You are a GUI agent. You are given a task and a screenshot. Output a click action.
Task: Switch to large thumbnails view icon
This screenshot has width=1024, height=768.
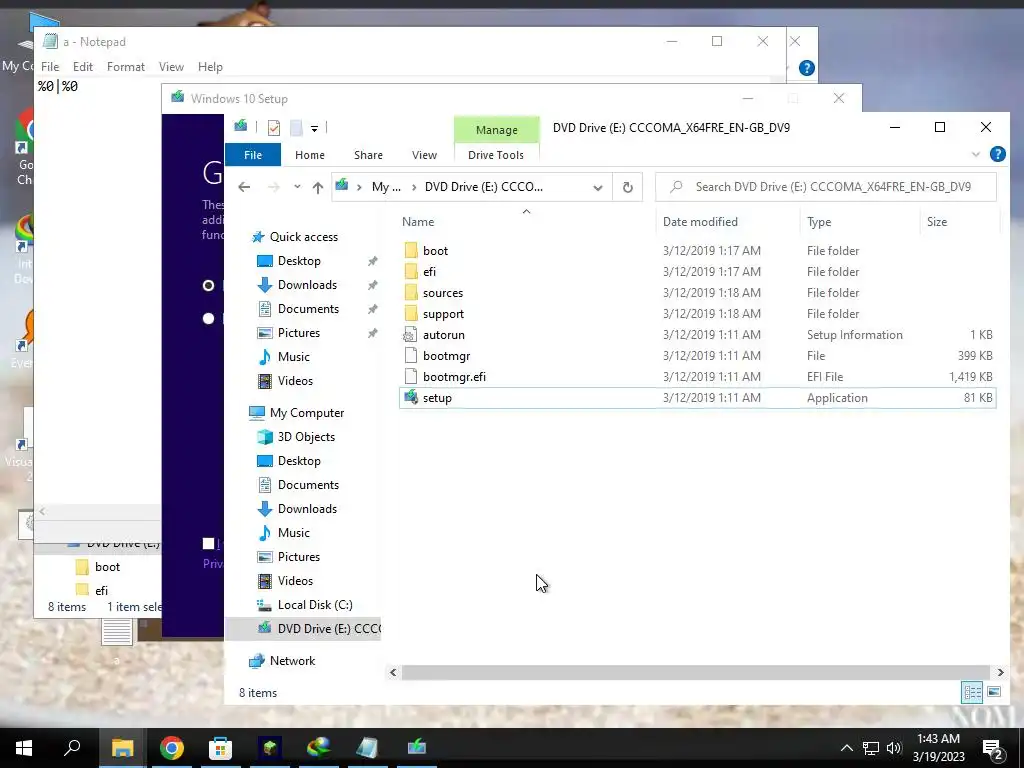[x=994, y=692]
